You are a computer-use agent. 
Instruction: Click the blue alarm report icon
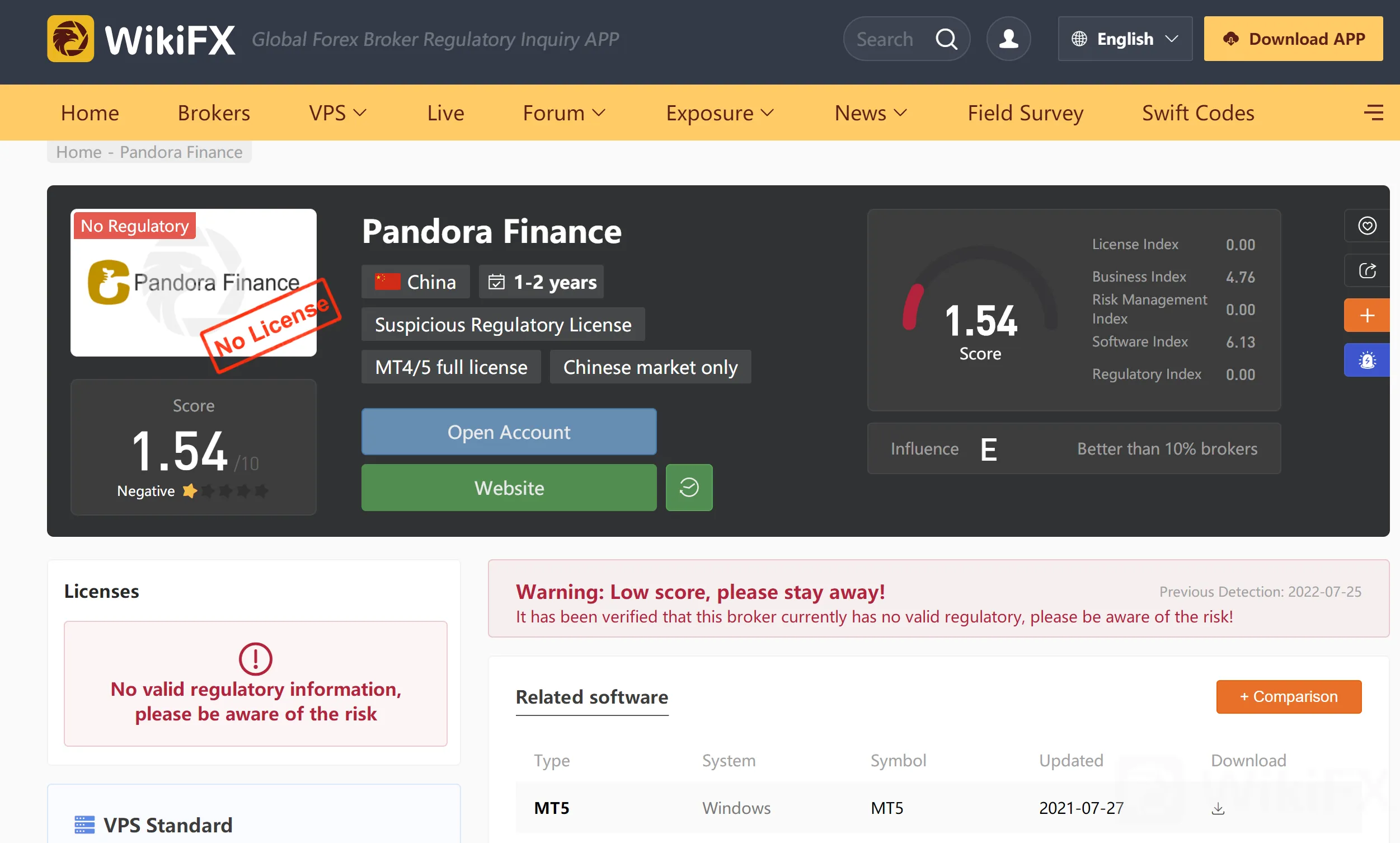[x=1366, y=360]
